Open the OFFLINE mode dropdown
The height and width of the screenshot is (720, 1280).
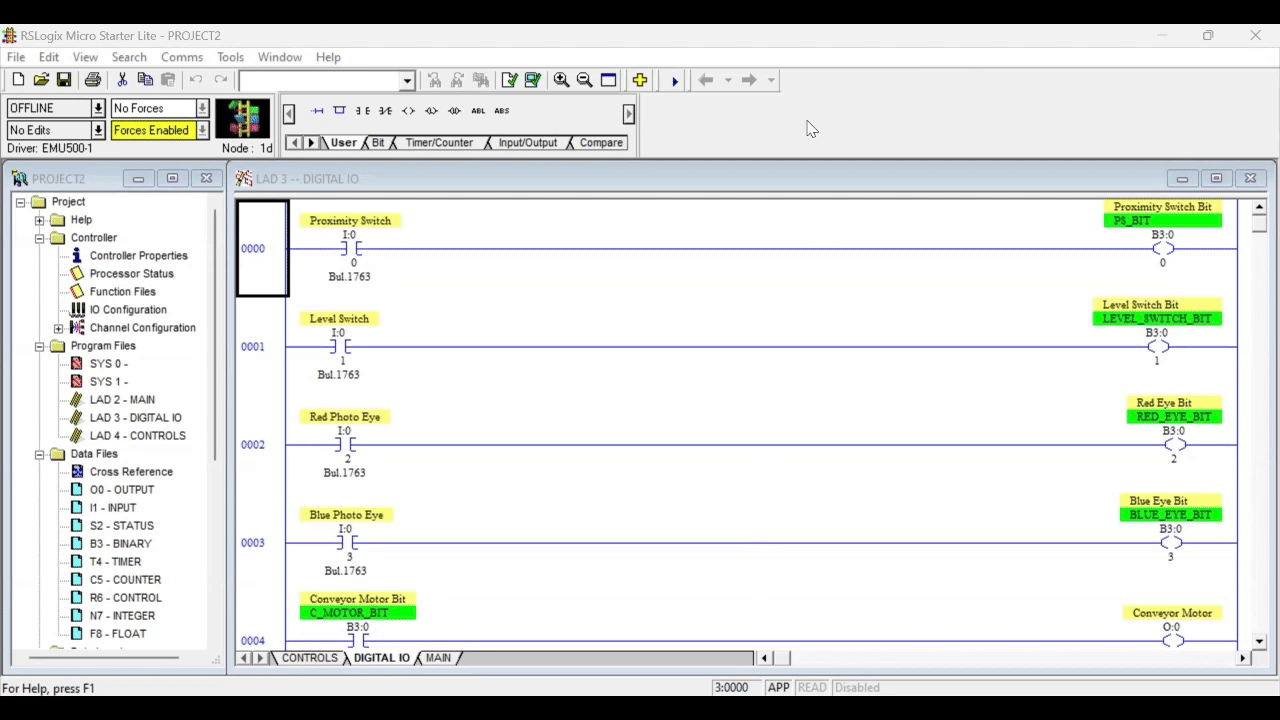tap(98, 108)
